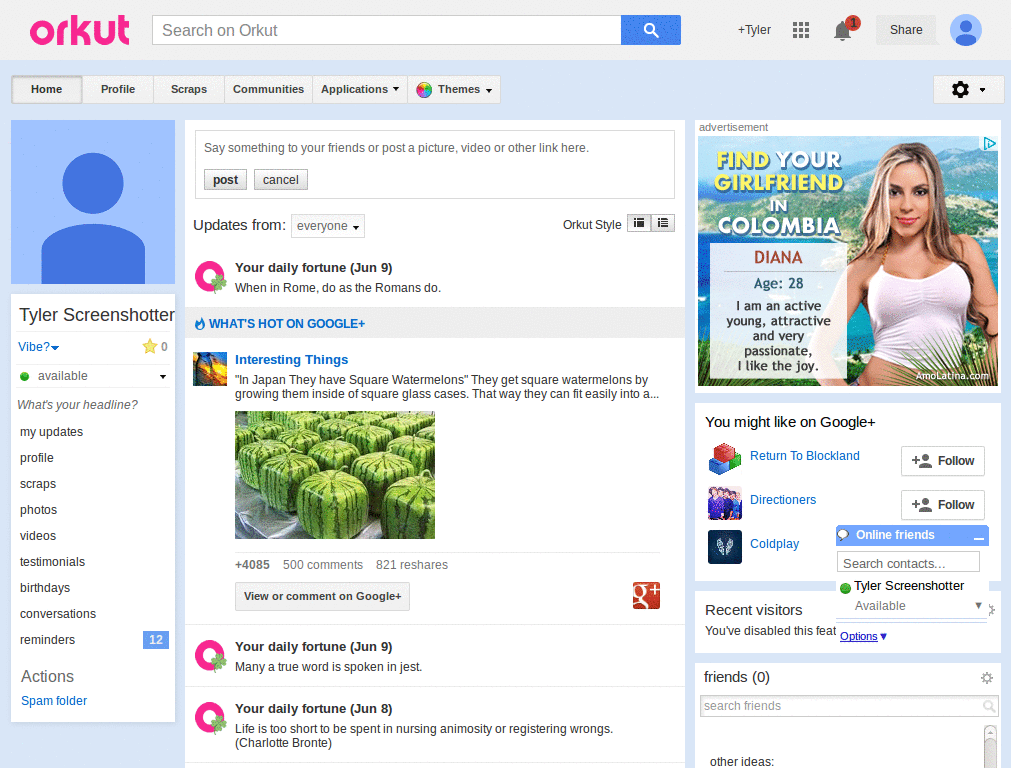Click the flame icon beside What's Hot
The width and height of the screenshot is (1024, 768).
pos(200,323)
